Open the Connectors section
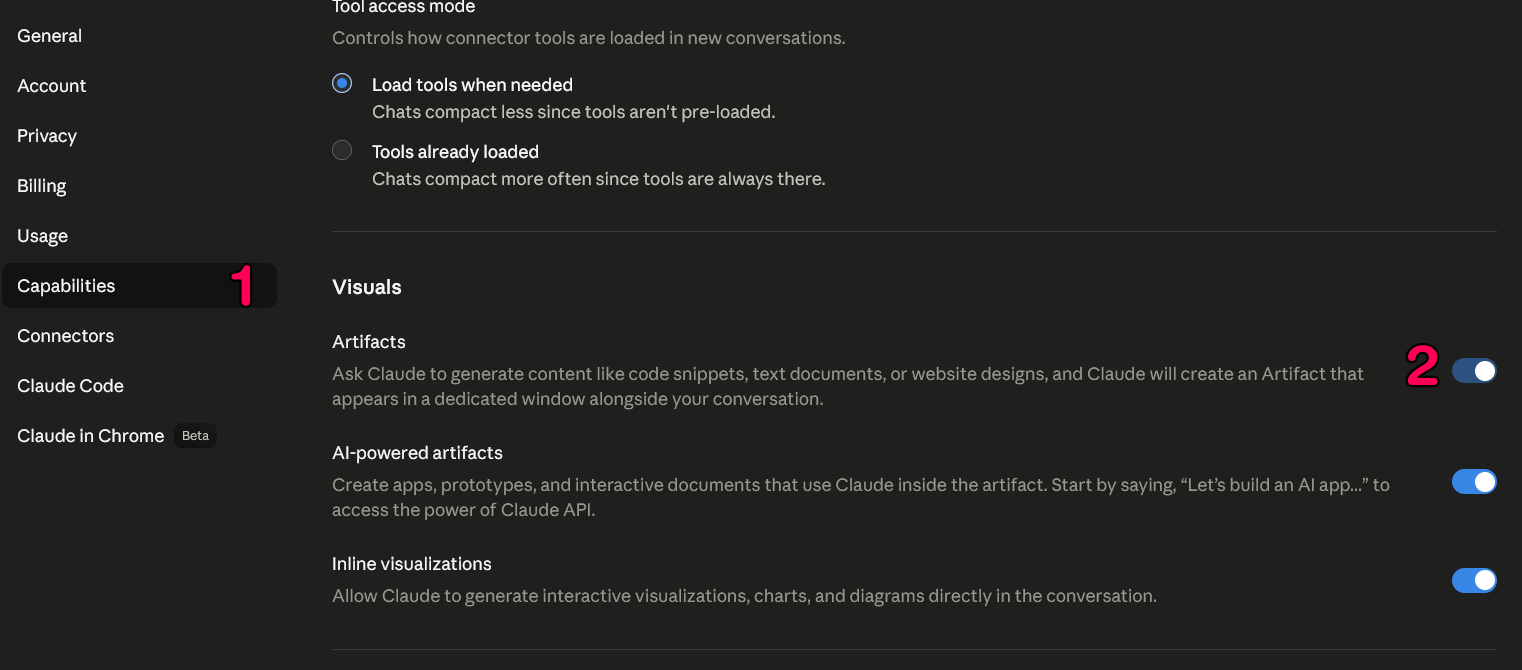The image size is (1522, 670). point(65,335)
